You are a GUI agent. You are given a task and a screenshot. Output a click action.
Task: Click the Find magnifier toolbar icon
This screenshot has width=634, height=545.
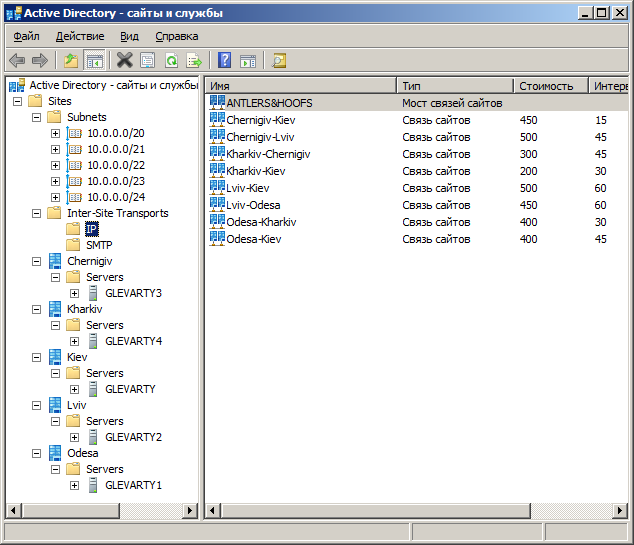(279, 61)
